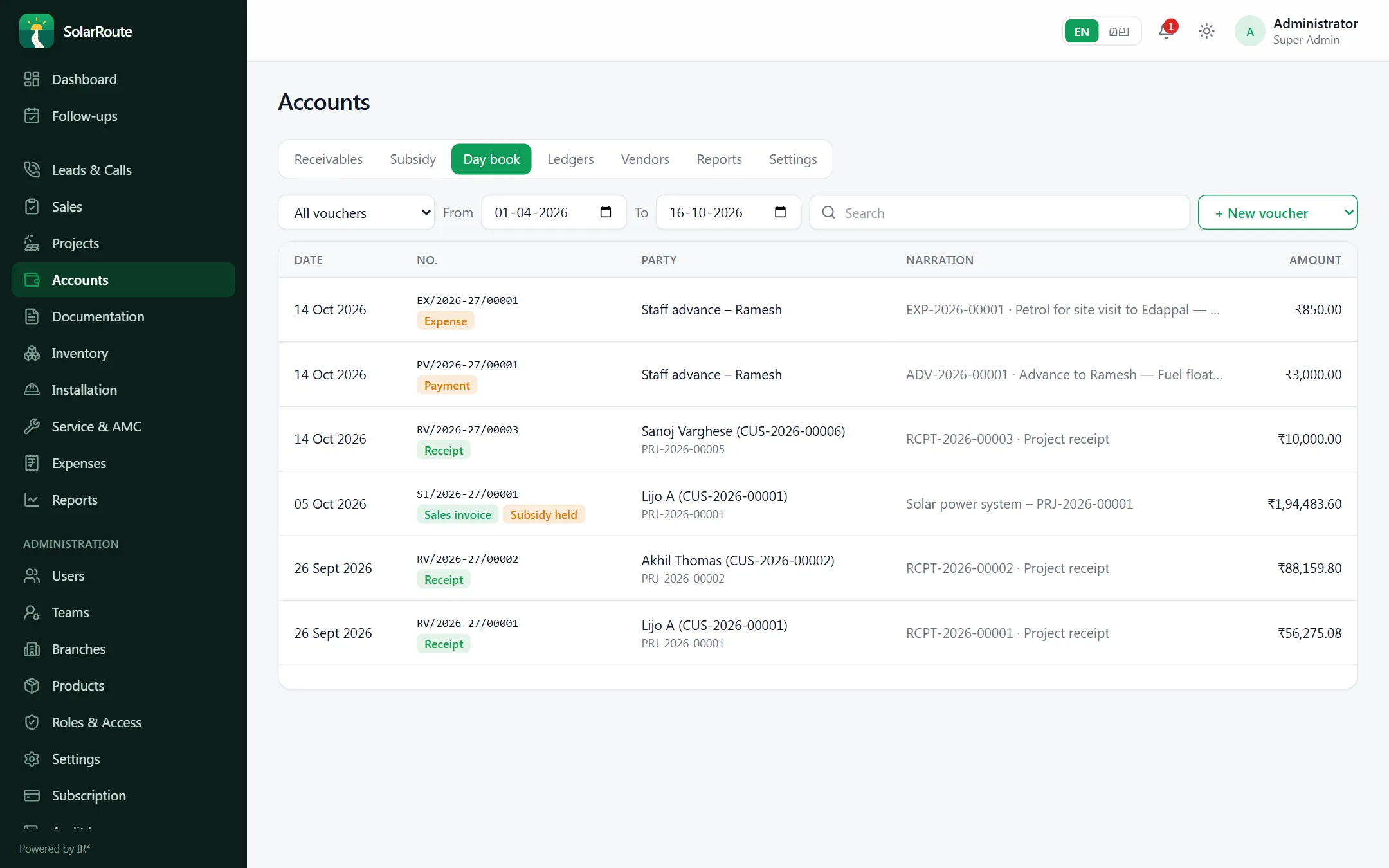1389x868 pixels.
Task: Open the Inventory boxes icon
Action: coord(32,353)
